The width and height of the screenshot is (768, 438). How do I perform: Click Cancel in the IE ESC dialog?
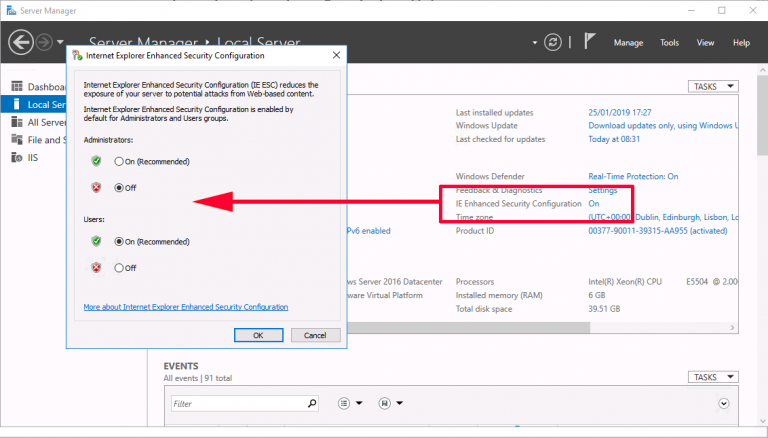pos(315,335)
